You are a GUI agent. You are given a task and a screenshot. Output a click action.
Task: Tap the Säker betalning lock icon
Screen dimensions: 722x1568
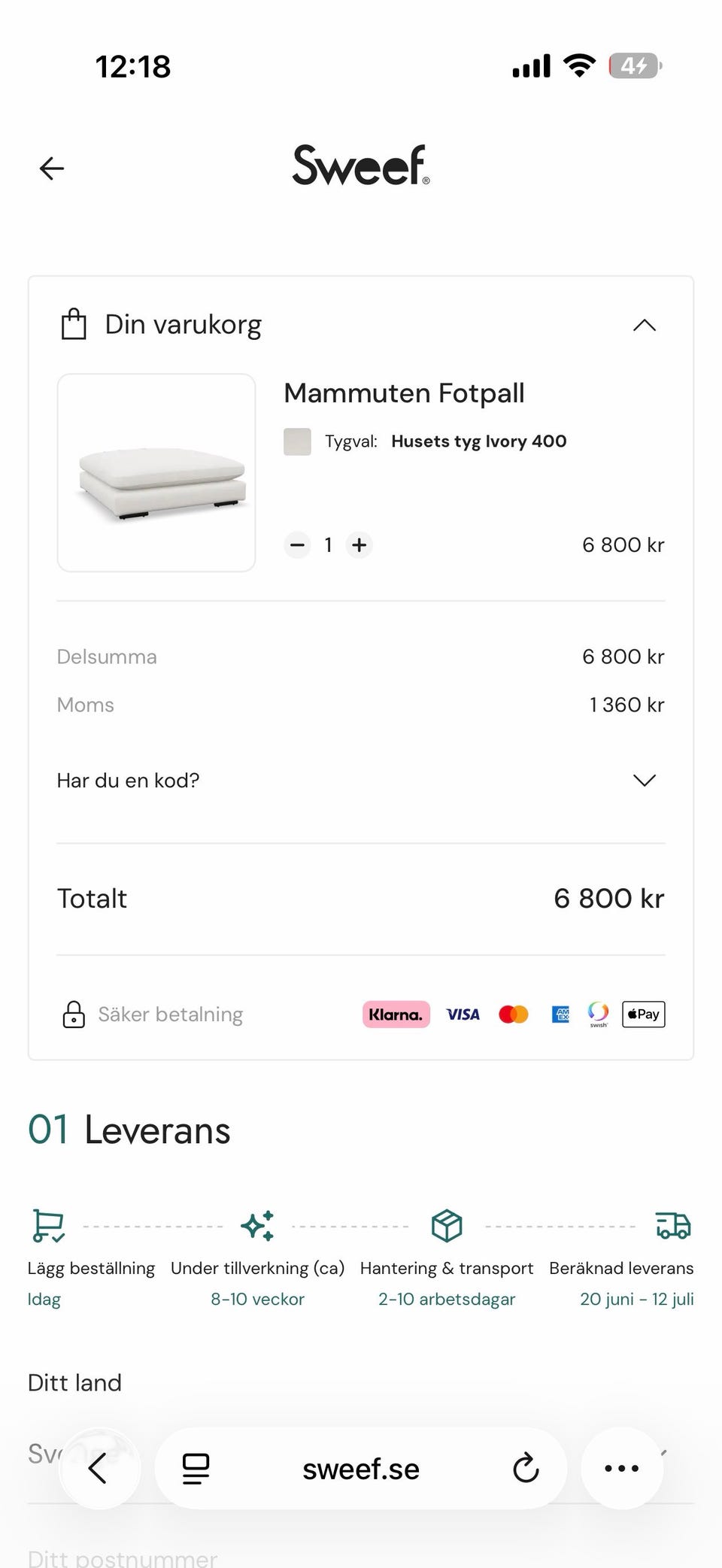[x=74, y=1014]
